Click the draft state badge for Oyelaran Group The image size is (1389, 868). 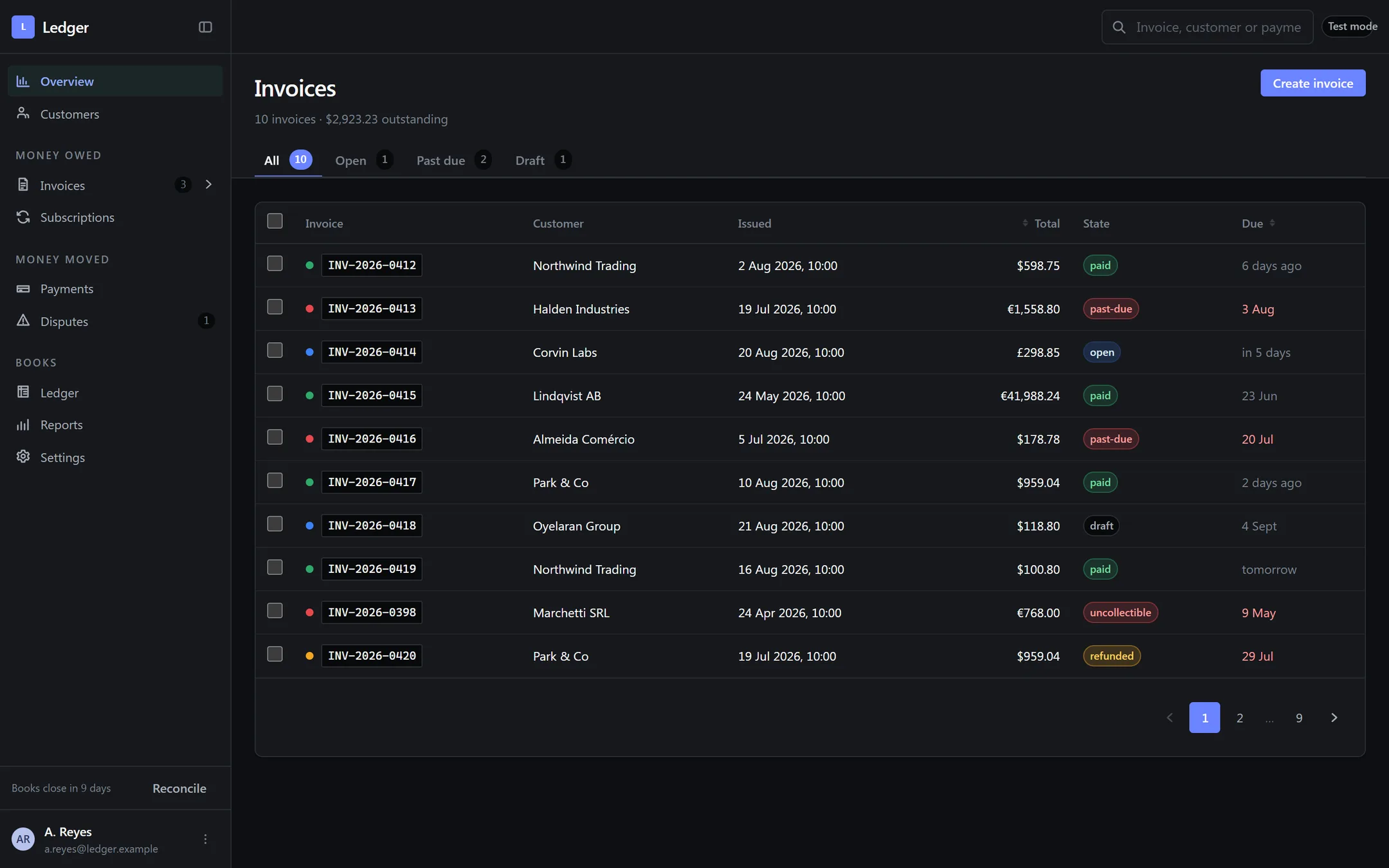(1102, 526)
